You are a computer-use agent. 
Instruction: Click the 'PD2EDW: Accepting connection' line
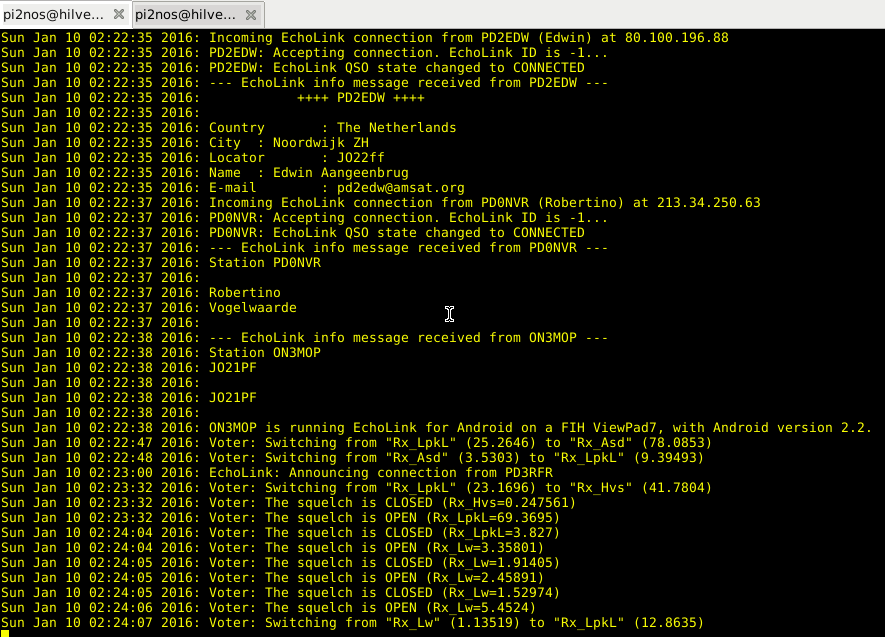tap(409, 53)
